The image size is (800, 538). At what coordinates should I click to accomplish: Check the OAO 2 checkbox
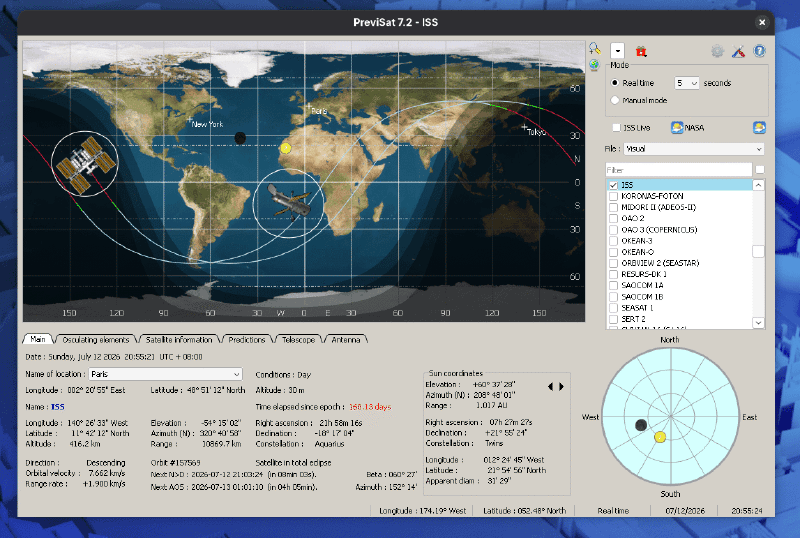coord(613,218)
